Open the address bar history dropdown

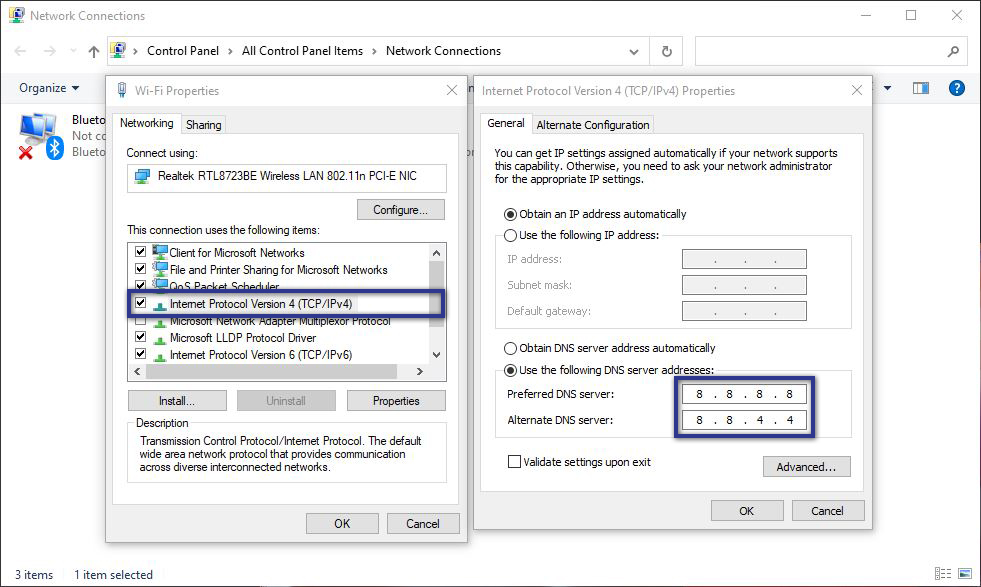pyautogui.click(x=633, y=51)
